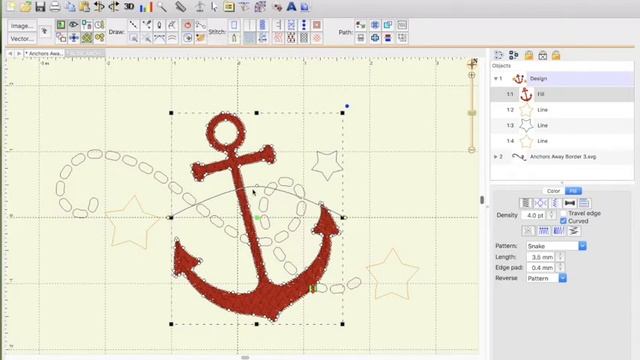Click the dashed selection icon above Objects

point(499,55)
